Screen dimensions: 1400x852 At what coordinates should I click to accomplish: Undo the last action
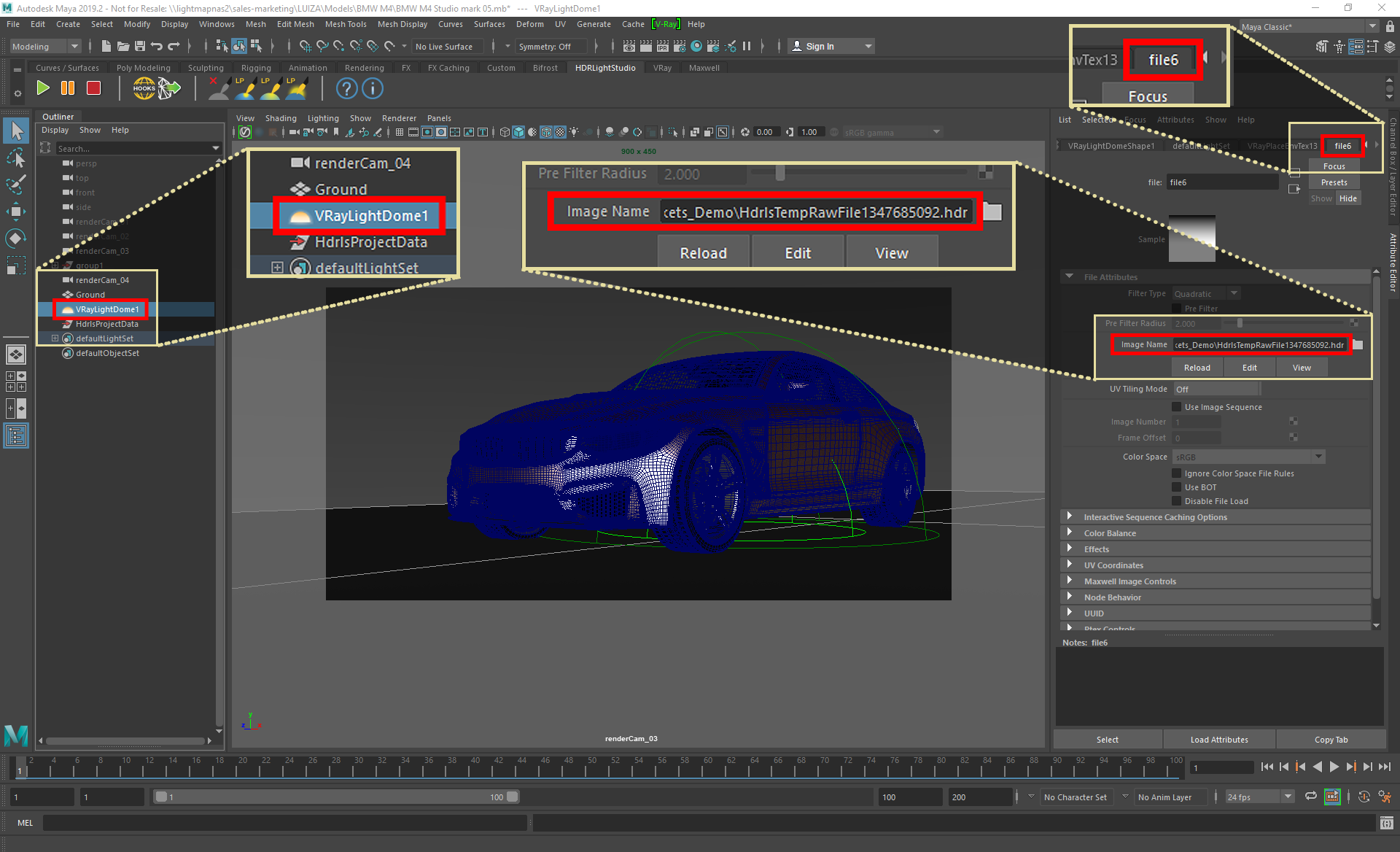coord(157,46)
